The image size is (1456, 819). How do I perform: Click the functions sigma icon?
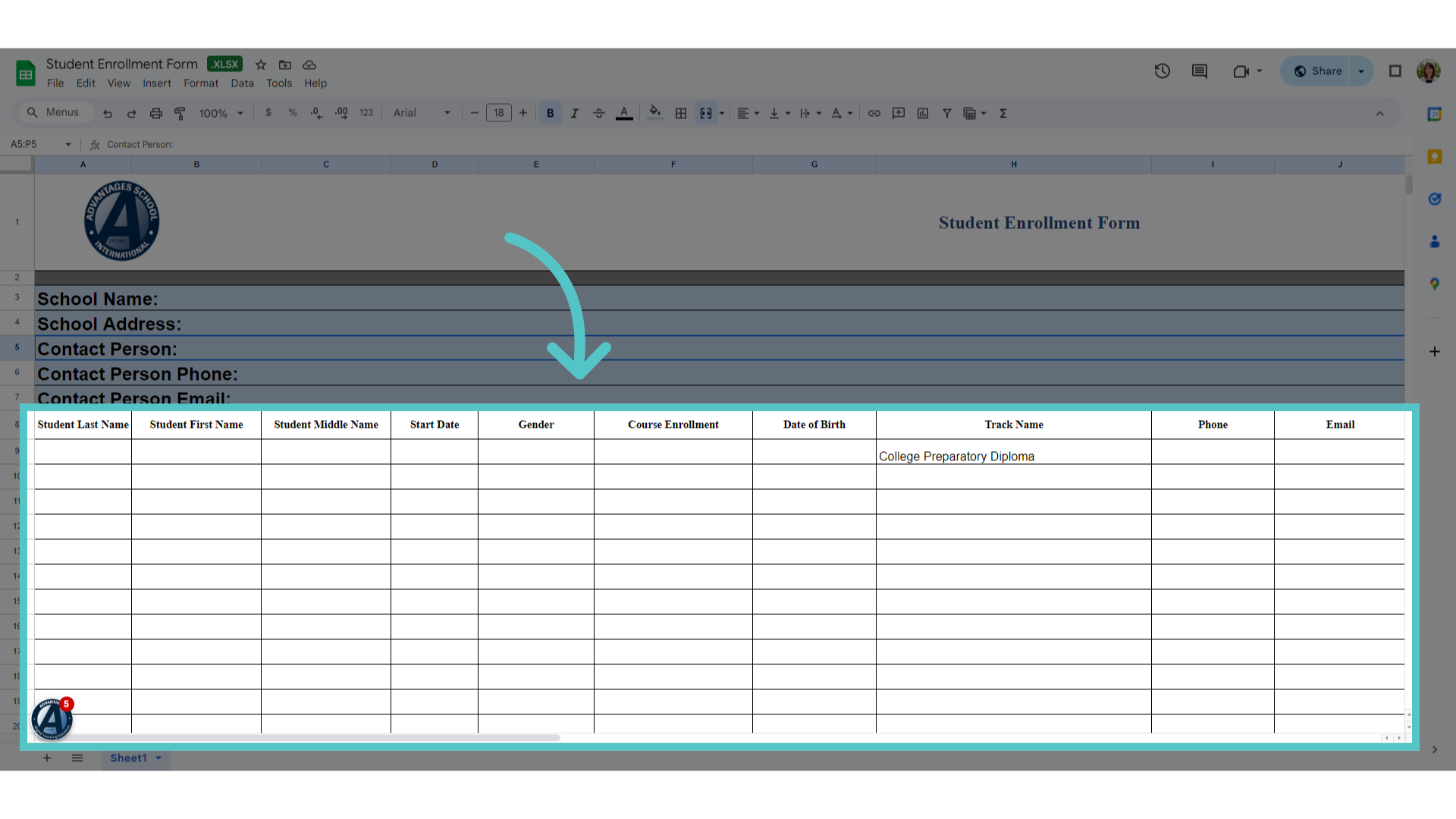[x=1003, y=113]
